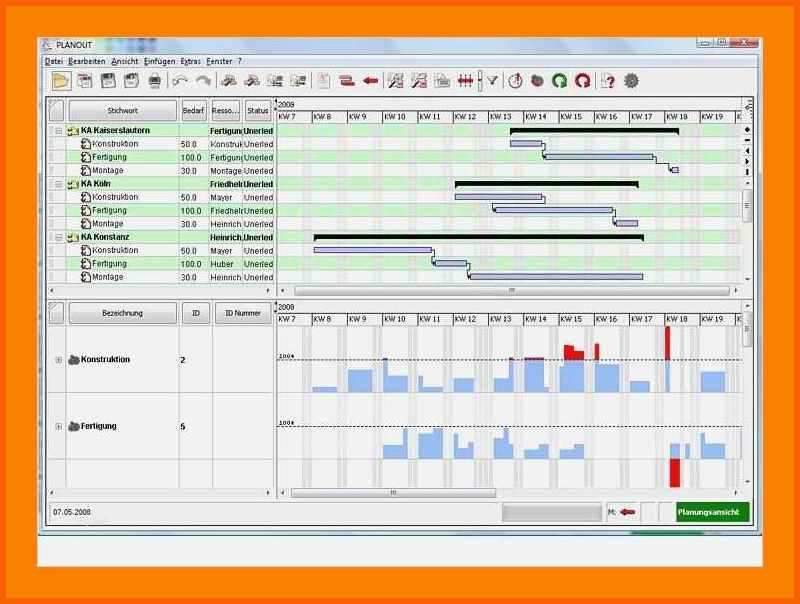Click the second floppy disk Save-as icon
This screenshot has height=604, width=800.
pos(132,81)
